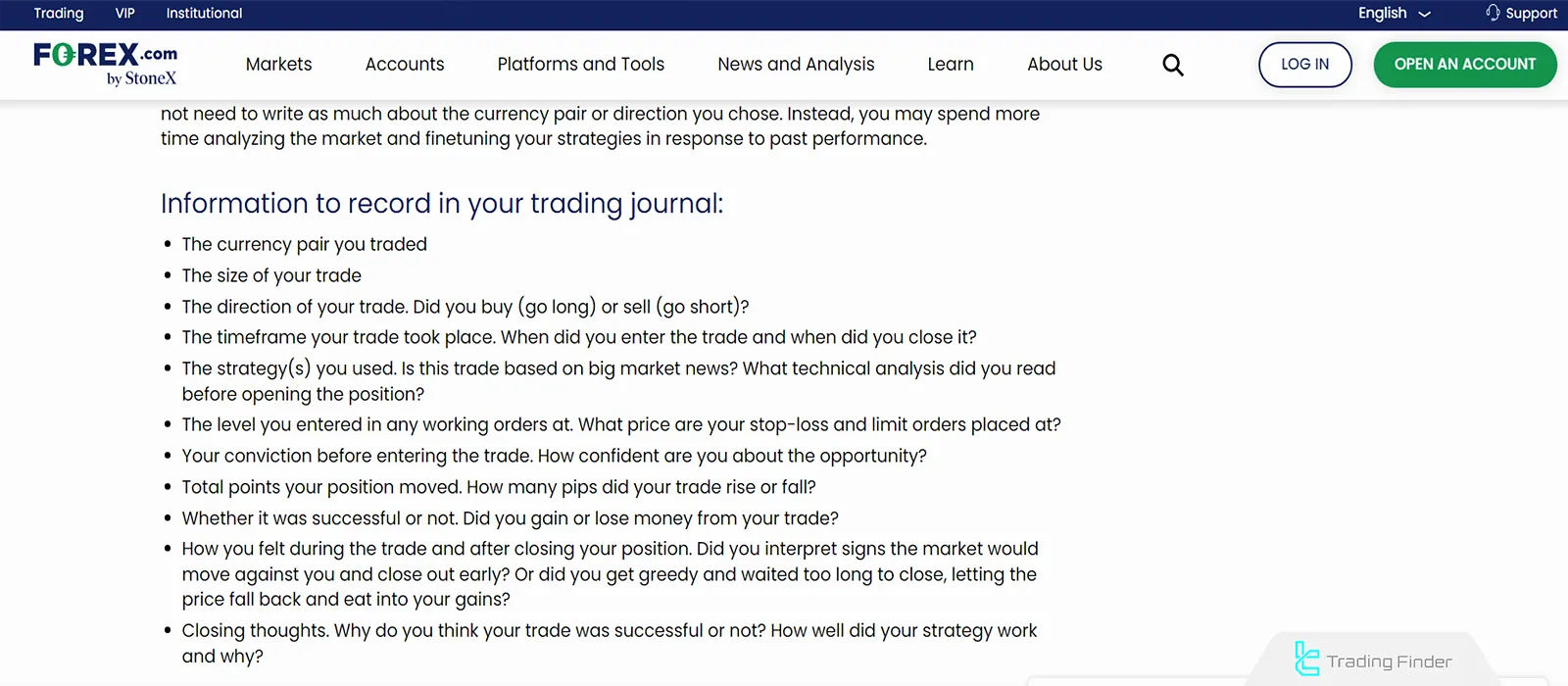Open the site search magnifier
1568x686 pixels.
(x=1172, y=65)
